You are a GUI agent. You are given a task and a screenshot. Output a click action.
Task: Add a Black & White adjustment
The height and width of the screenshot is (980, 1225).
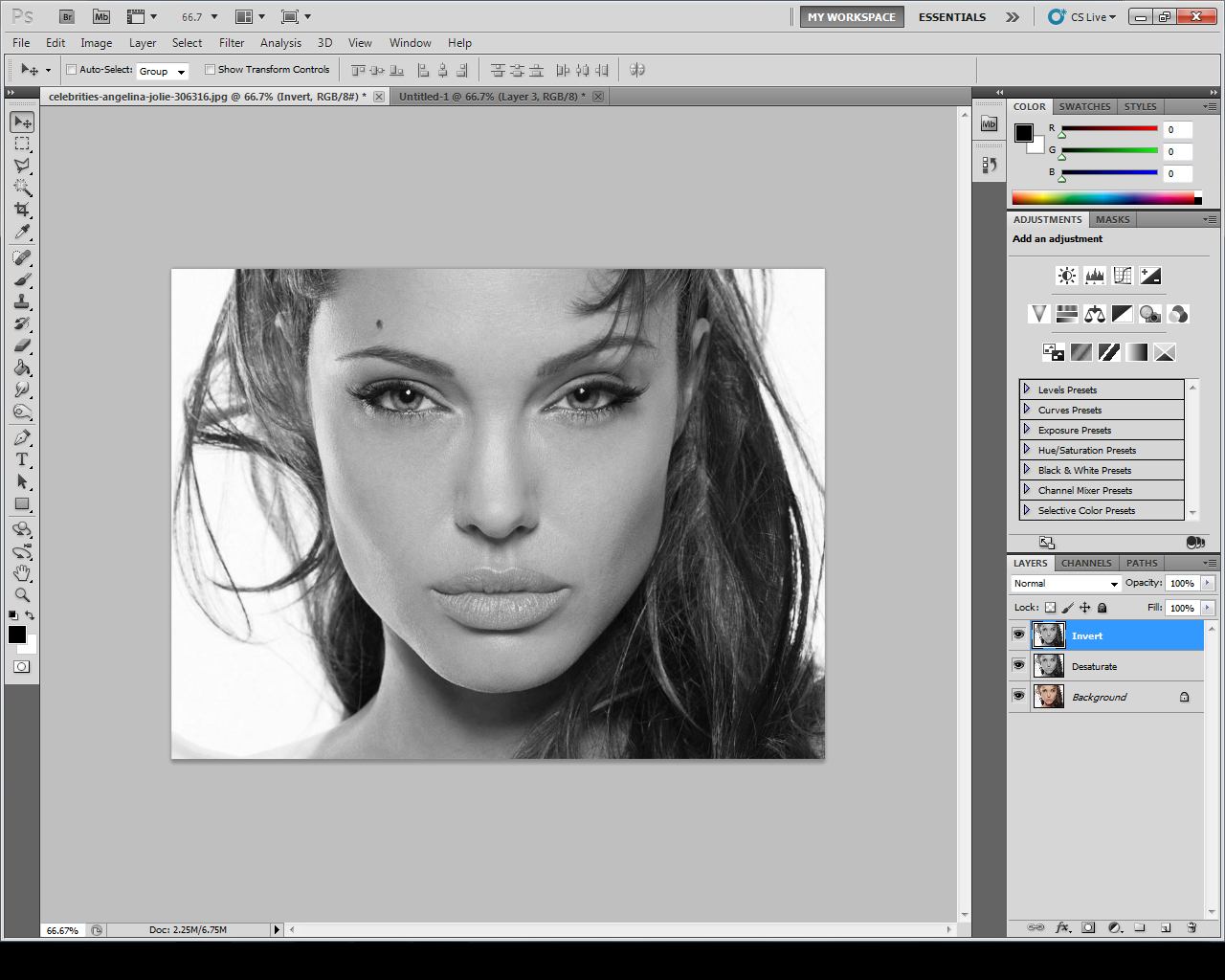coord(1122,313)
